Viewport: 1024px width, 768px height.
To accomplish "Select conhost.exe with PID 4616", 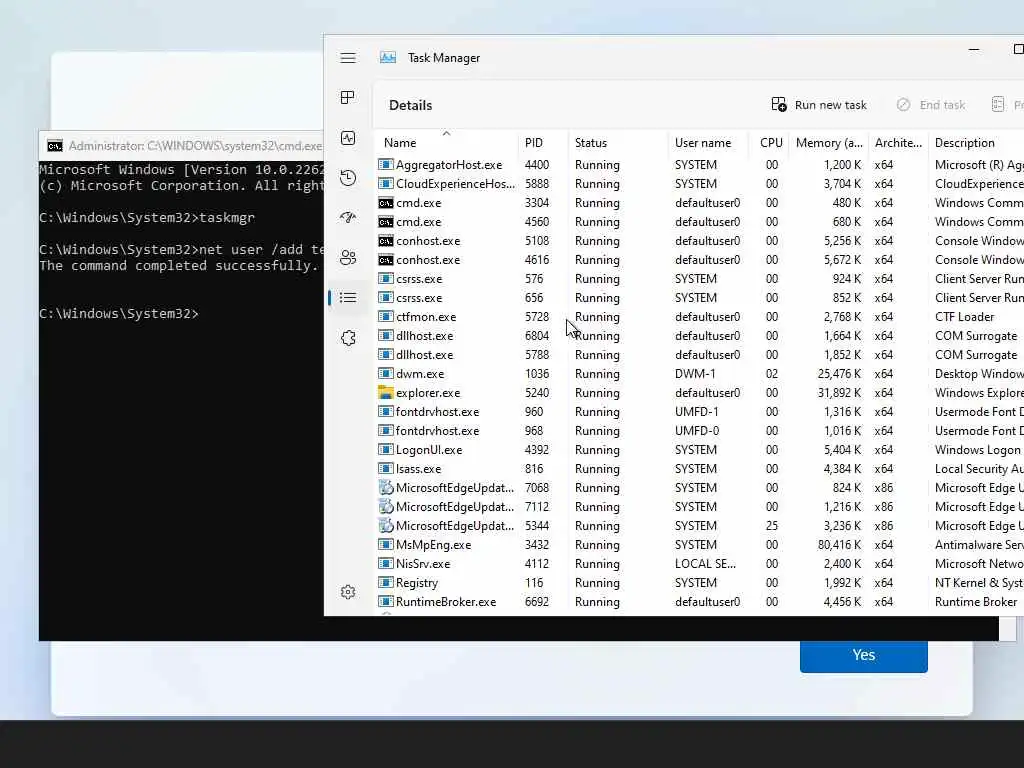I will click(700, 259).
